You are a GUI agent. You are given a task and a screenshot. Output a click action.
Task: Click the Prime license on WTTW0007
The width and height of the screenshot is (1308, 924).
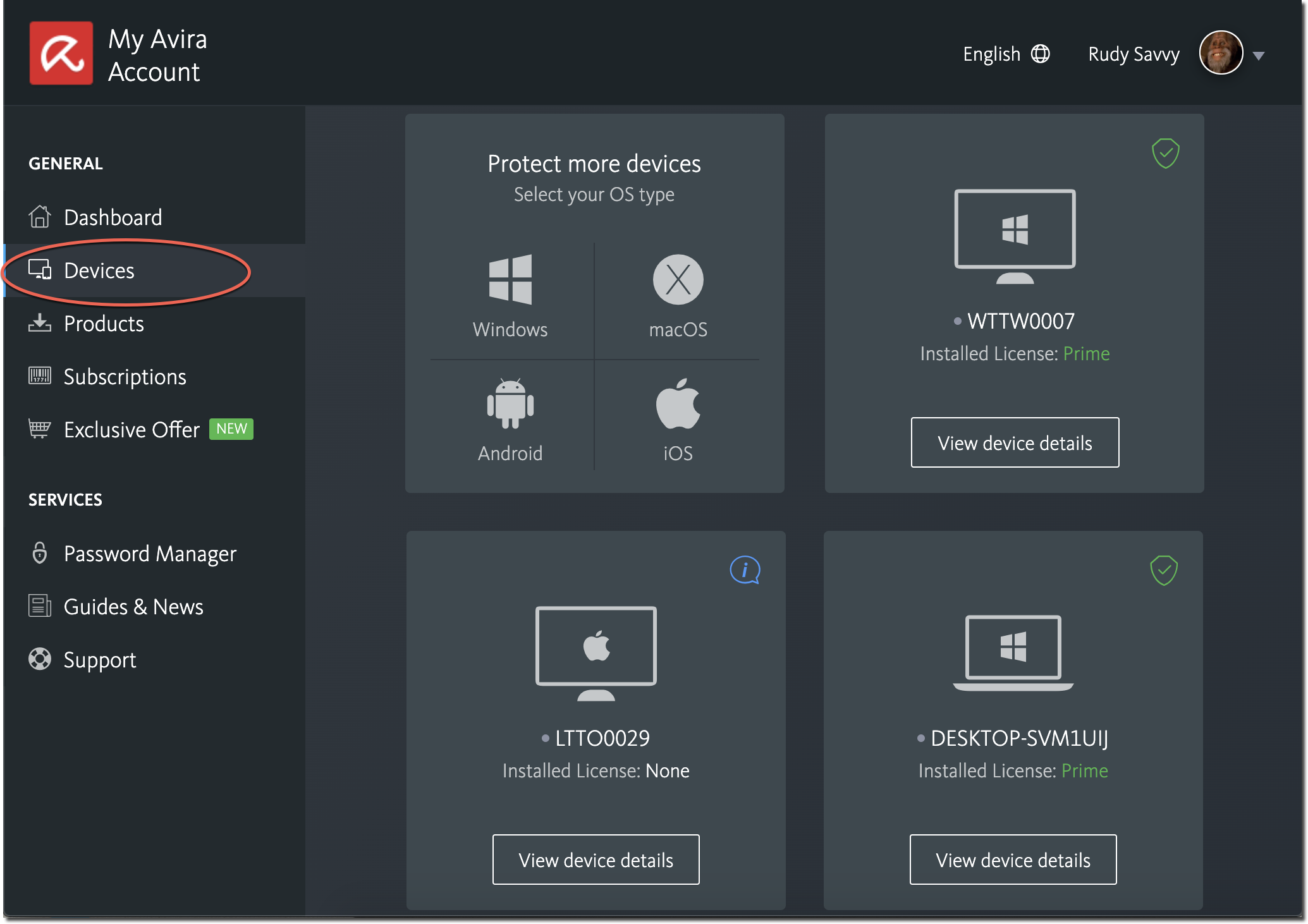pyautogui.click(x=1086, y=353)
